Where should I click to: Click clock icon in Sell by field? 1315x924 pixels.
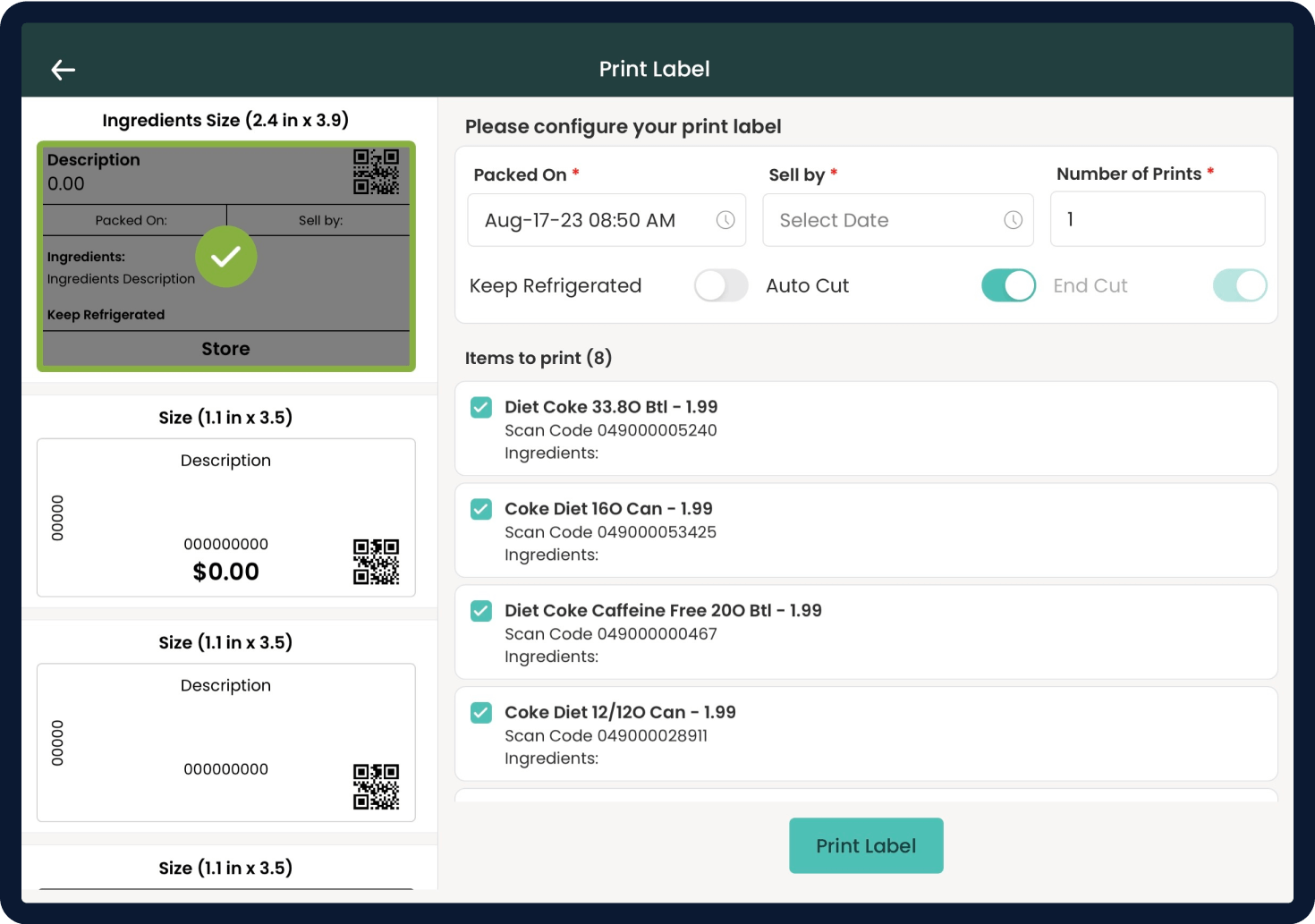[1013, 220]
